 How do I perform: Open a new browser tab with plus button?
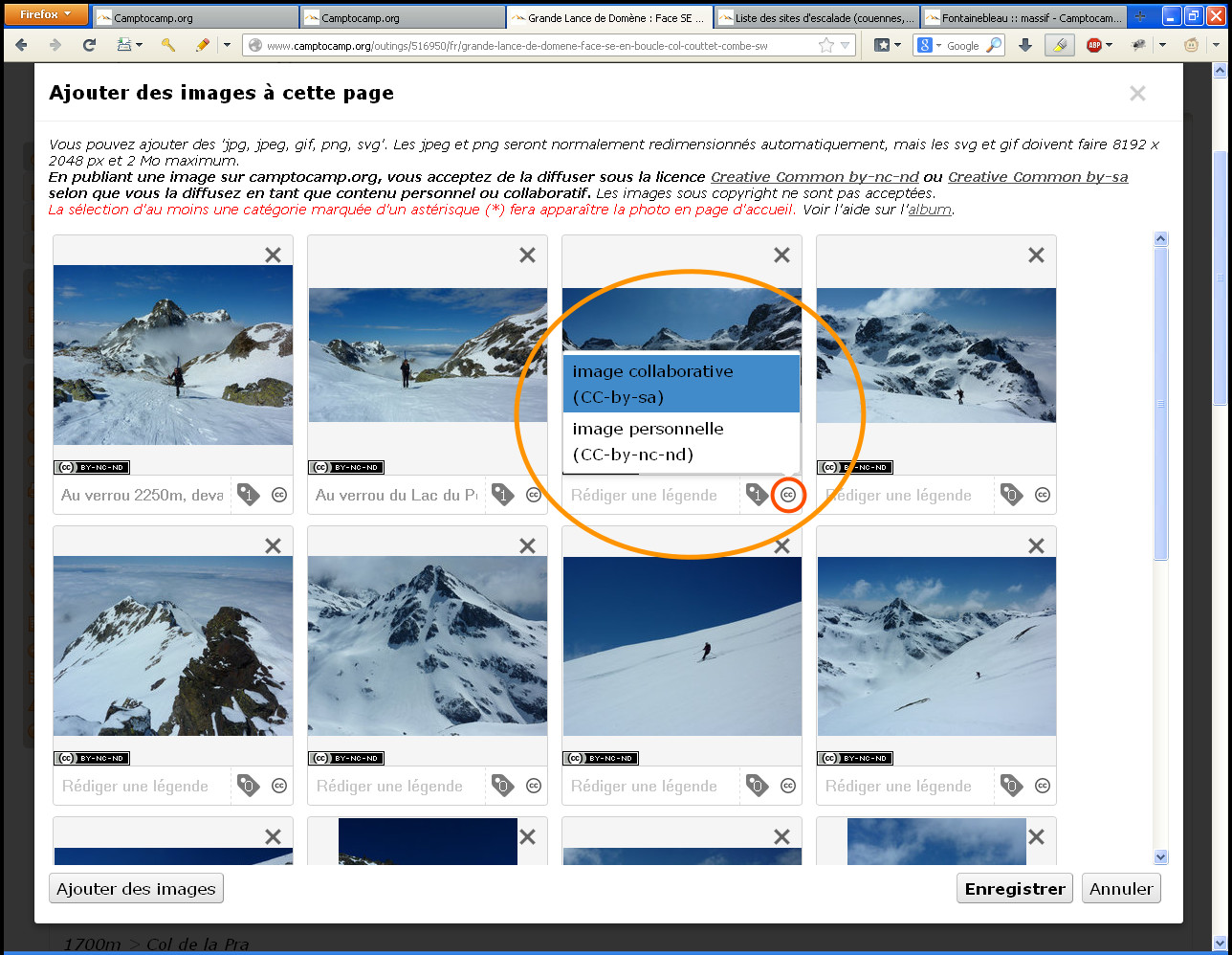(1139, 17)
